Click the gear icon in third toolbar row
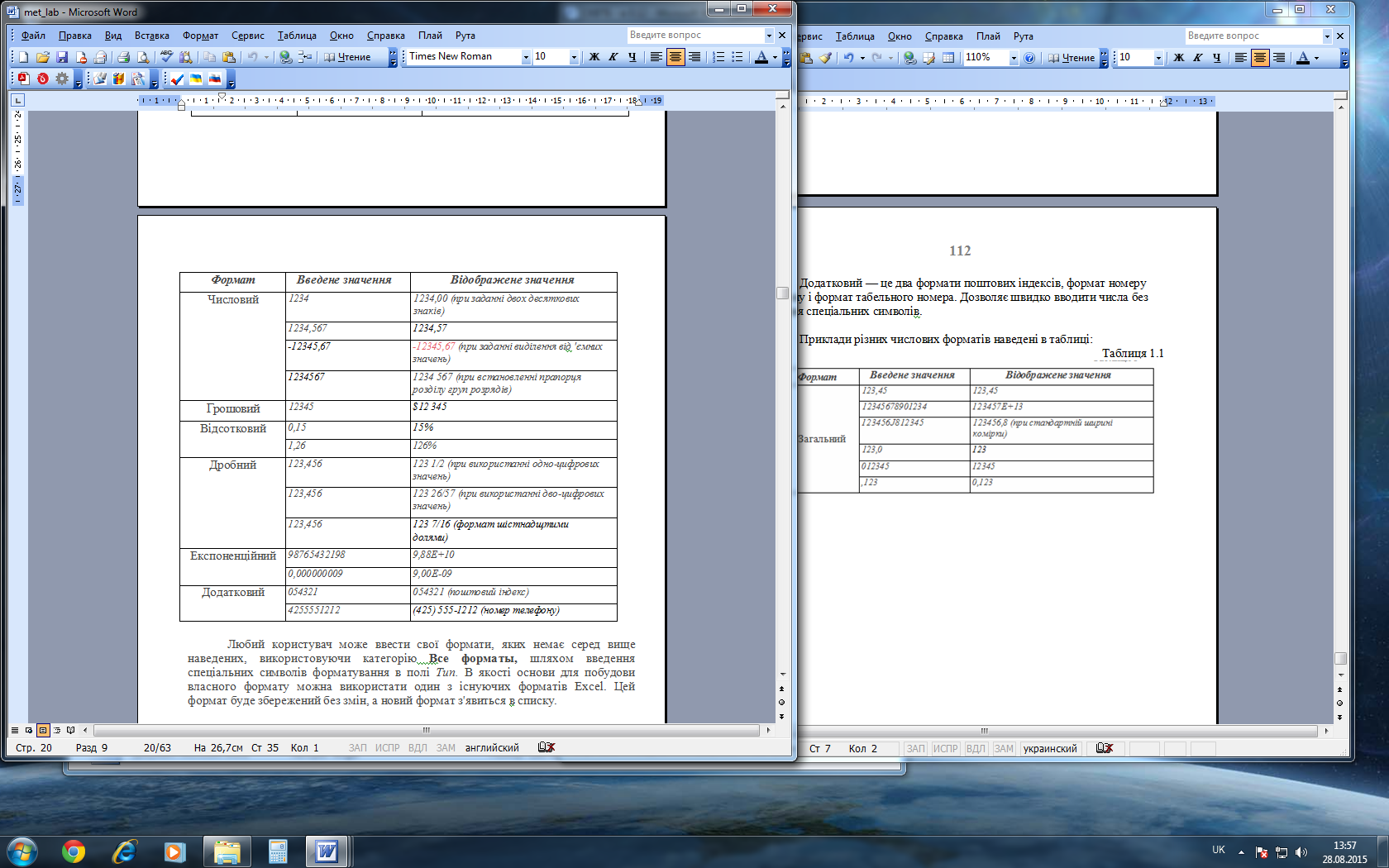Viewport: 1389px width, 868px height. click(62, 79)
